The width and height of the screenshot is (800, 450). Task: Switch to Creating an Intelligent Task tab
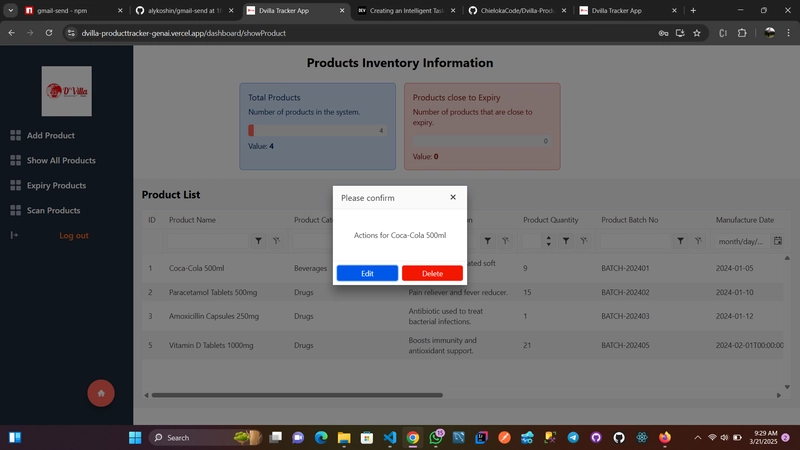(x=407, y=10)
